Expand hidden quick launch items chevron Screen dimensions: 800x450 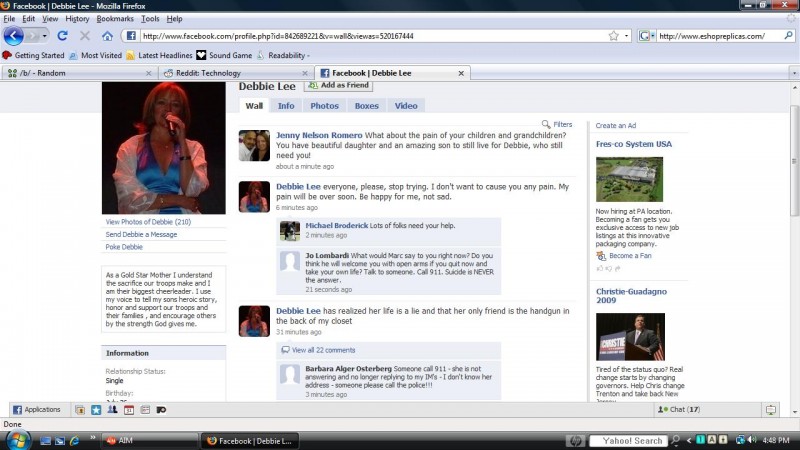92,438
